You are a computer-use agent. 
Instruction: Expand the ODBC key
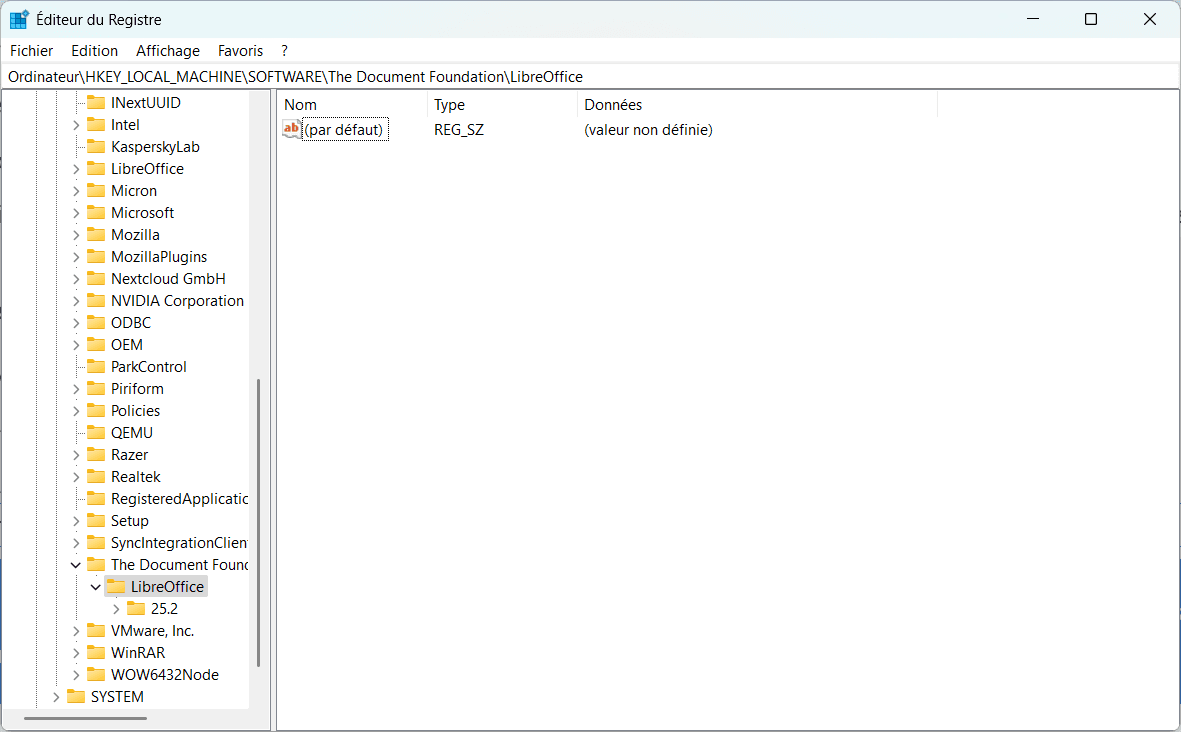point(76,323)
